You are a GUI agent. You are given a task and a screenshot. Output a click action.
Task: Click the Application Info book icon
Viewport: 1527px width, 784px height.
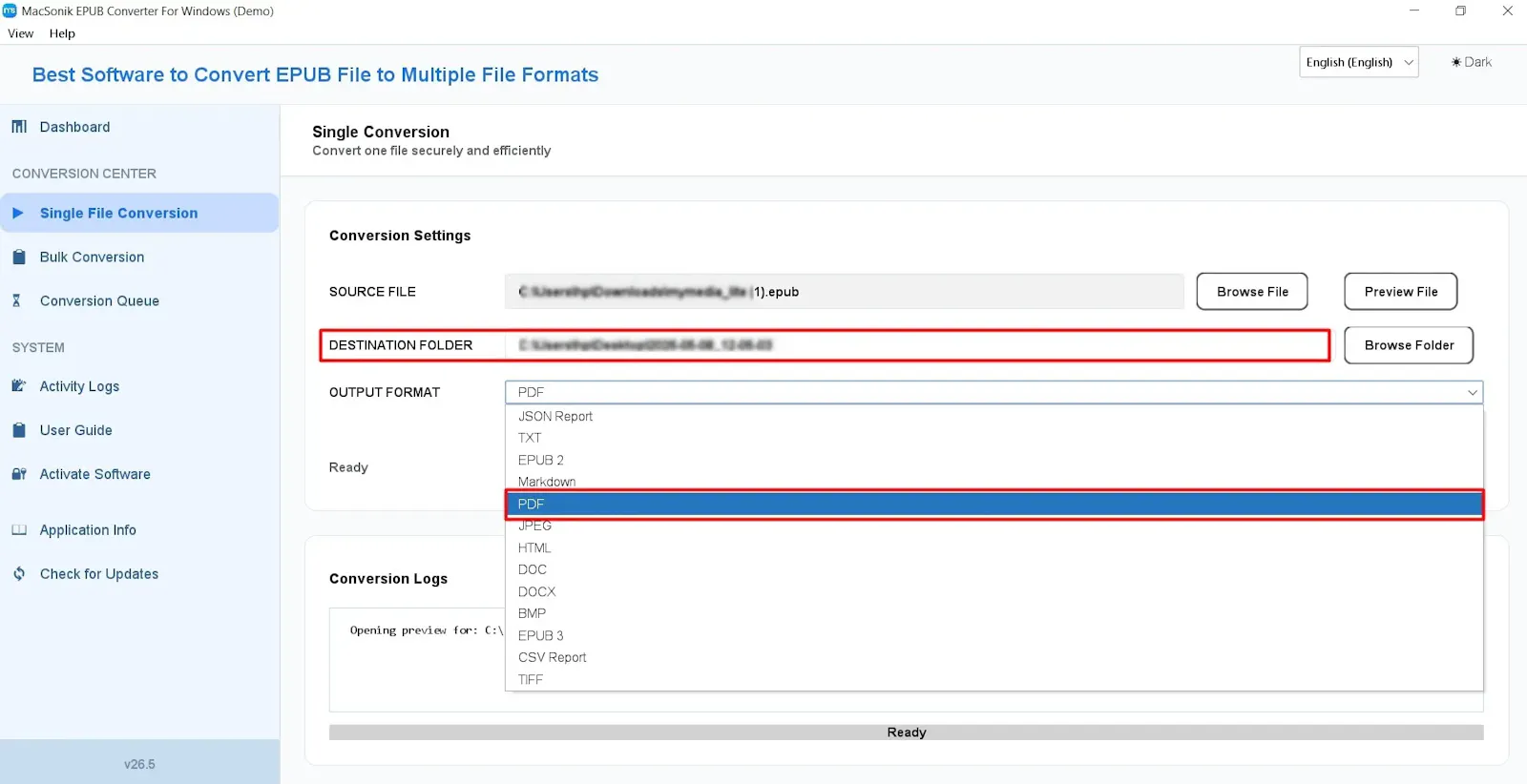click(19, 530)
